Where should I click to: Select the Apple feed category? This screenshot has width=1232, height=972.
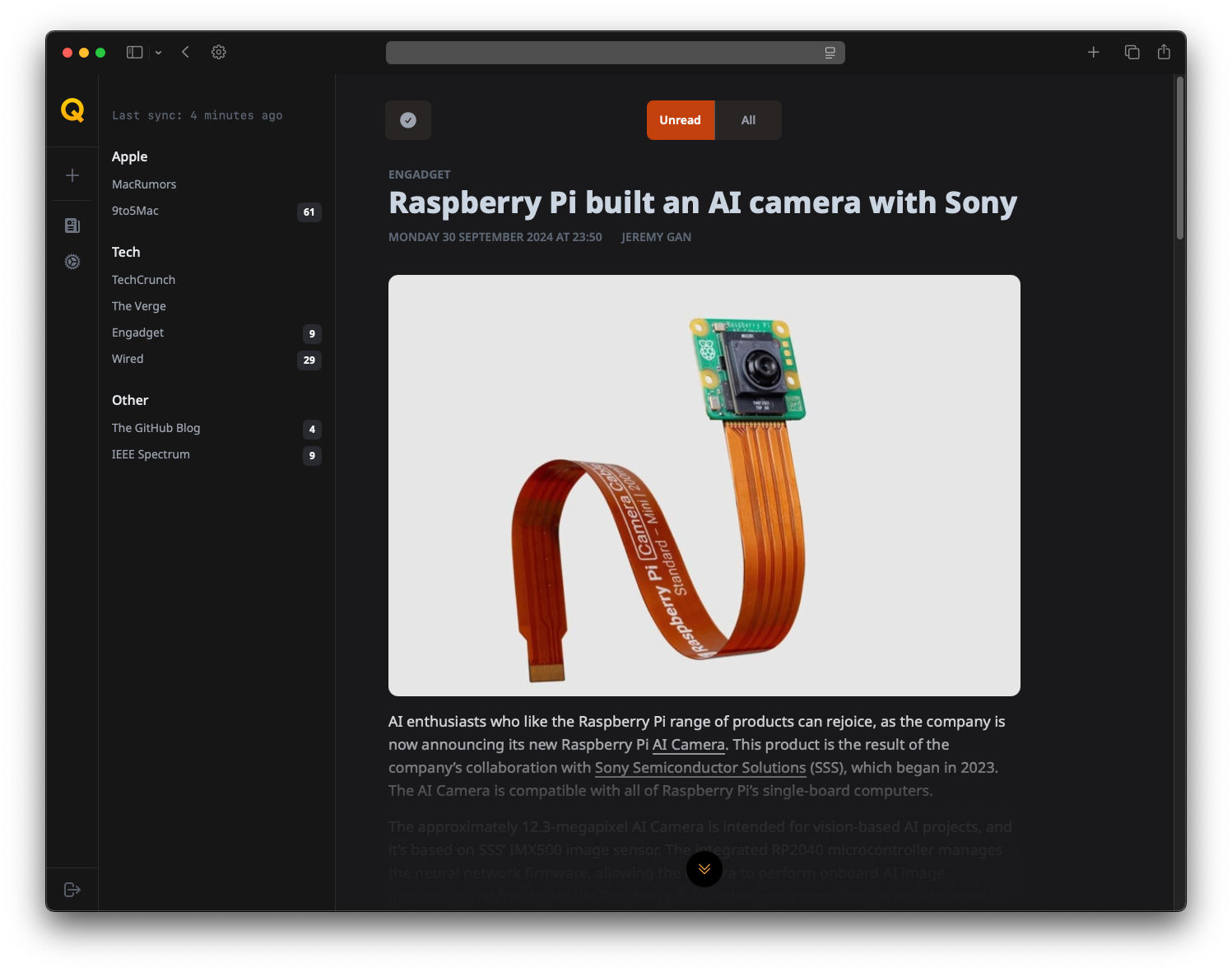click(x=130, y=156)
